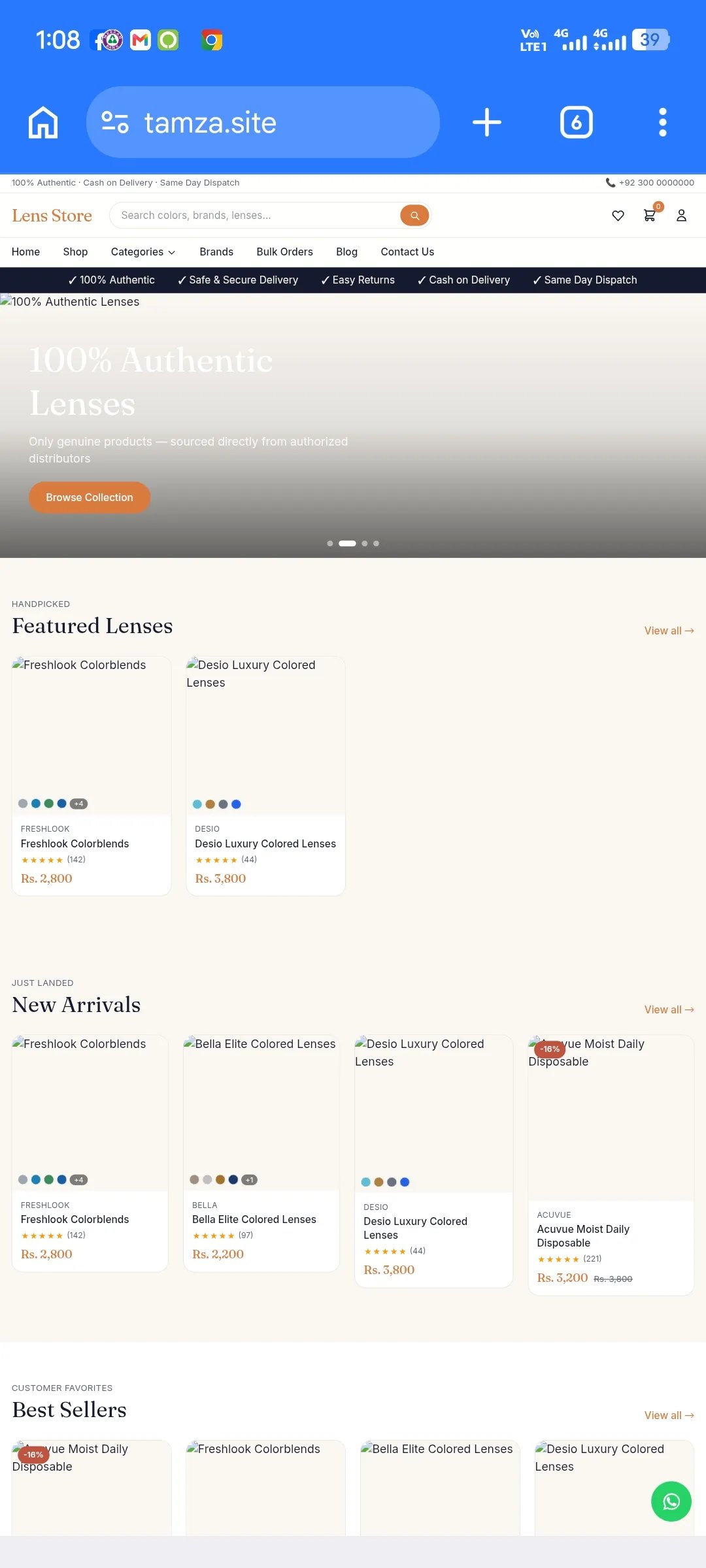
Task: Click the FRESHLOOK brand label in Featured Lenses
Action: [x=45, y=829]
